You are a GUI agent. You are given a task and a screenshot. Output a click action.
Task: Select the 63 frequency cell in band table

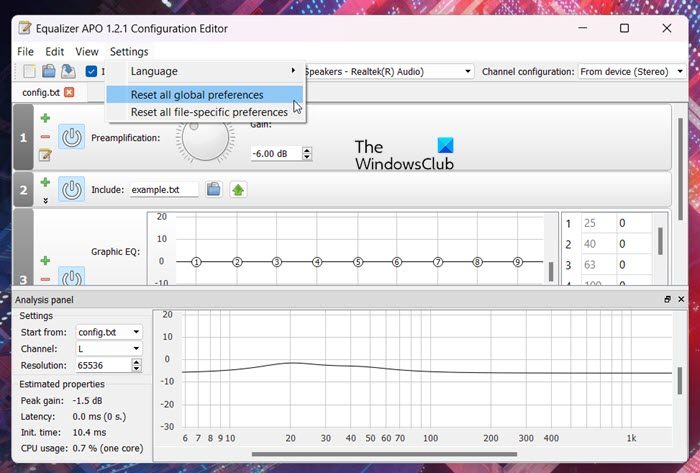click(598, 265)
